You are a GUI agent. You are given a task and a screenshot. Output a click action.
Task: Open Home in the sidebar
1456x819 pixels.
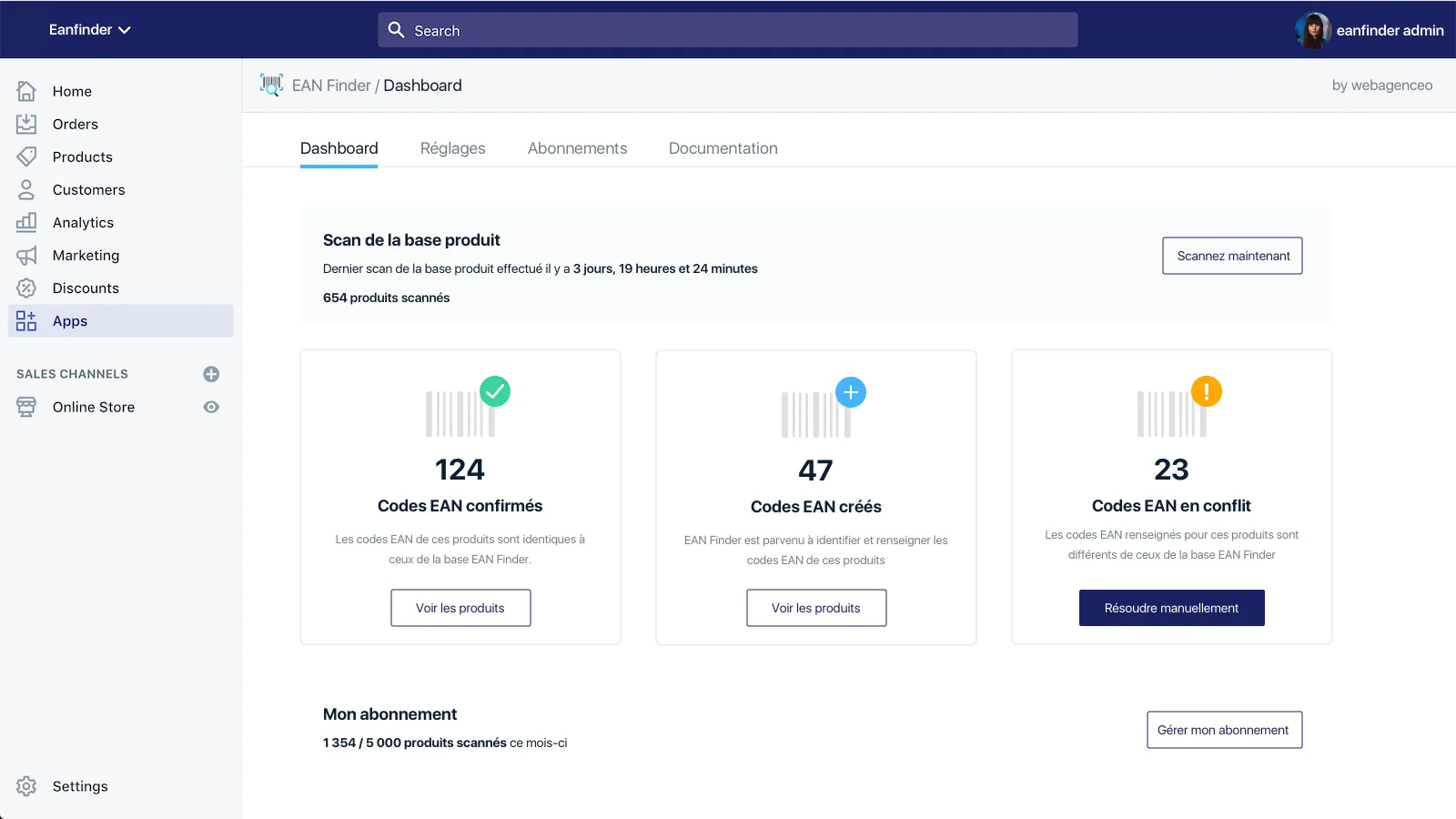121,91
